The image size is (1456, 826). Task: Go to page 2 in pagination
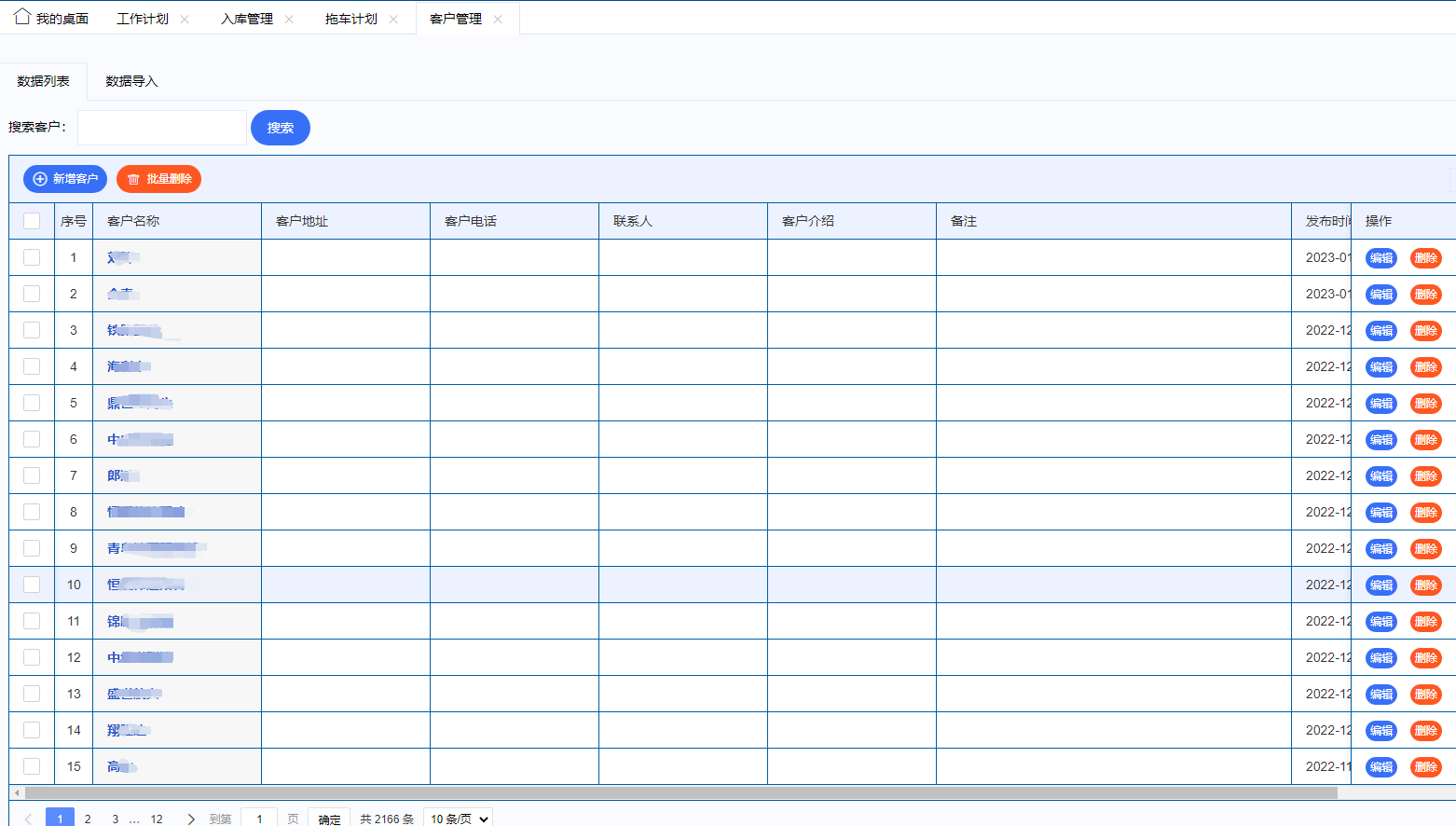(x=88, y=819)
